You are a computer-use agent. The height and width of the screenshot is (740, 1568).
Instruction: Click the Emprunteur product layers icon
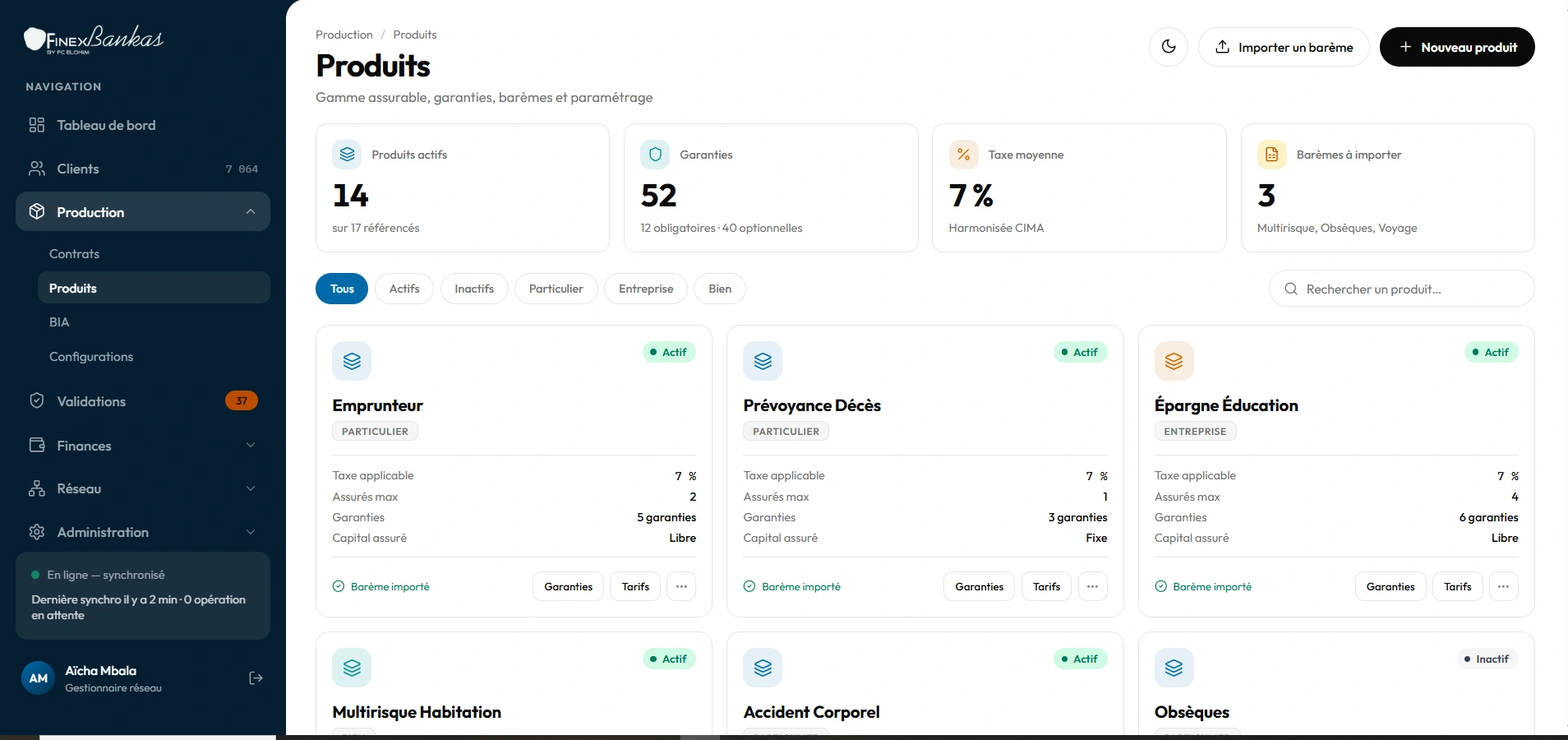pos(352,361)
